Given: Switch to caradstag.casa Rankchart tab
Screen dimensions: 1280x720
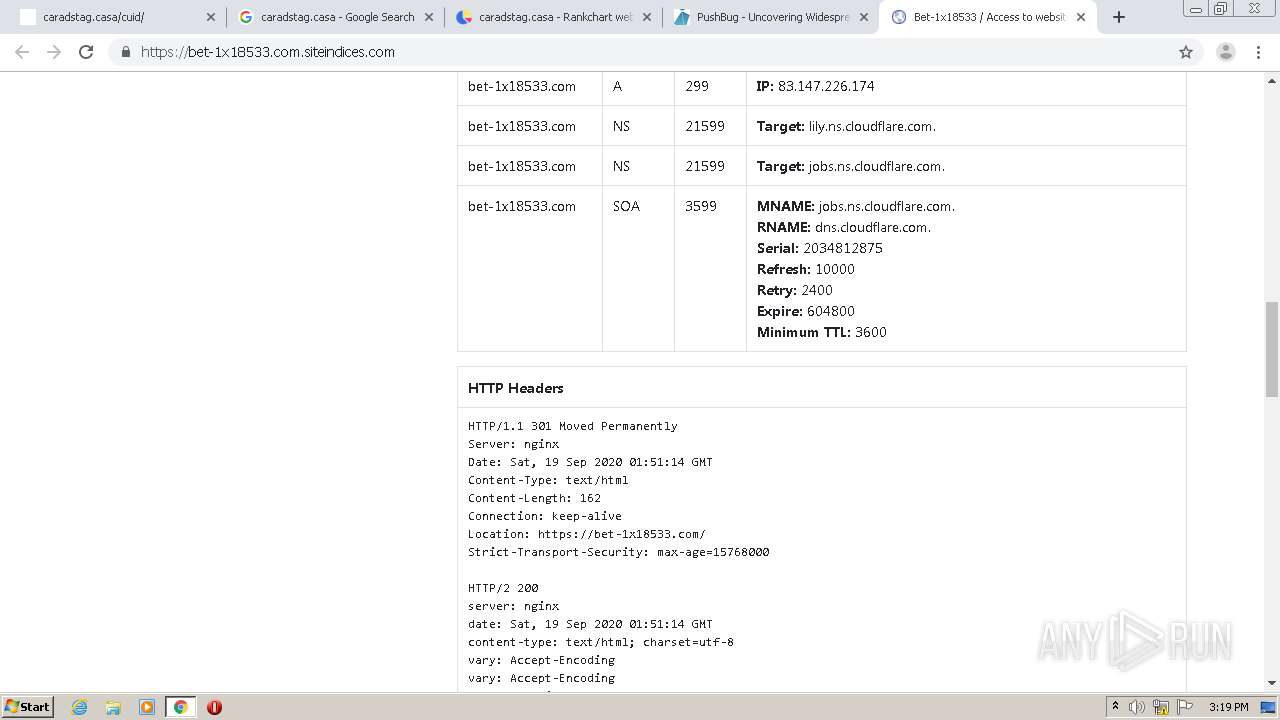Looking at the screenshot, I should click(x=553, y=17).
